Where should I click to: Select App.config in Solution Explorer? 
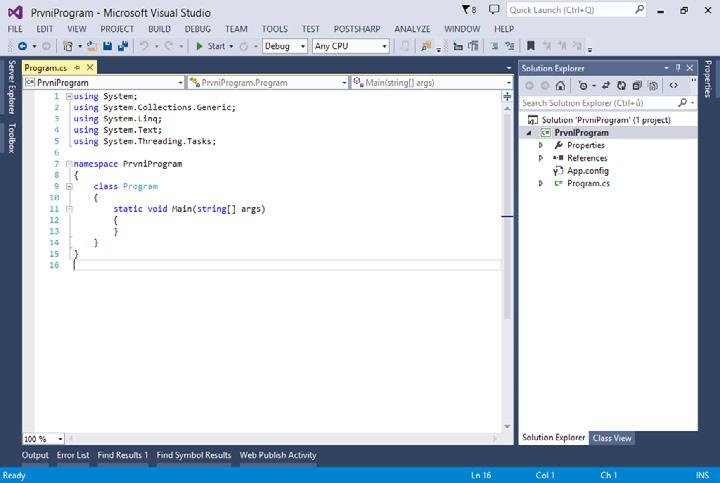(x=588, y=171)
